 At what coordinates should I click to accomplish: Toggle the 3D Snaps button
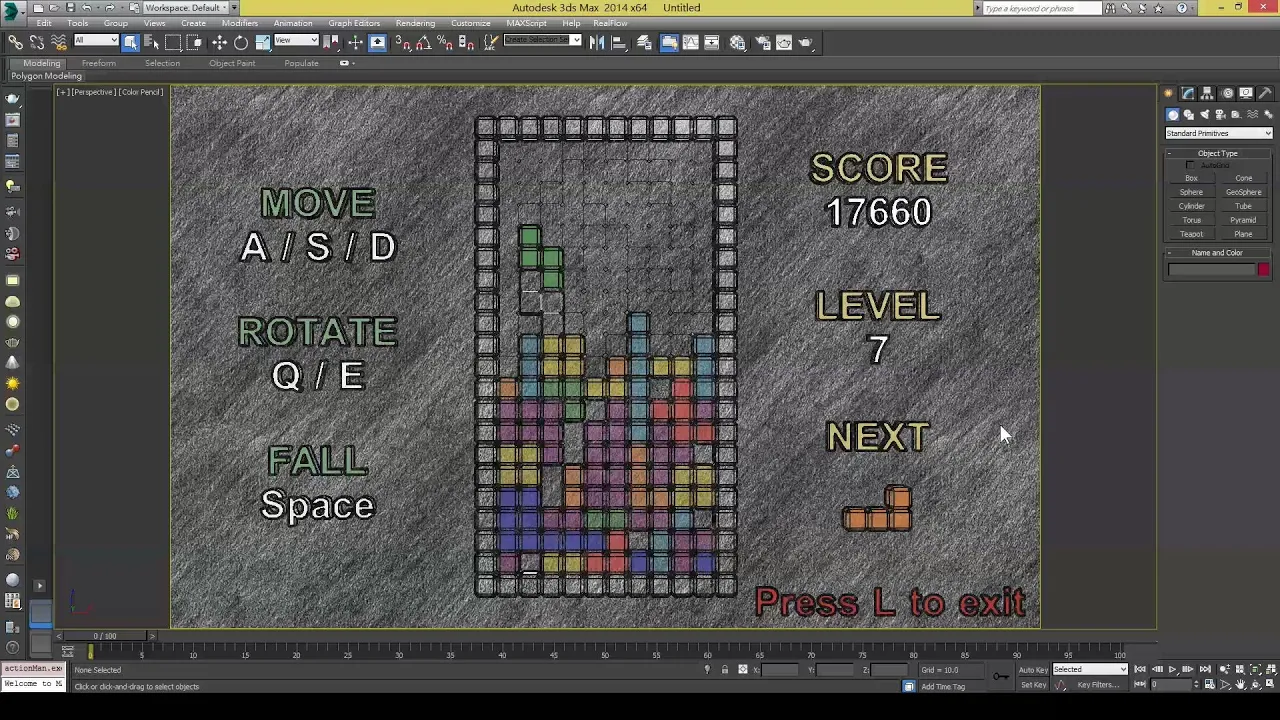(402, 42)
